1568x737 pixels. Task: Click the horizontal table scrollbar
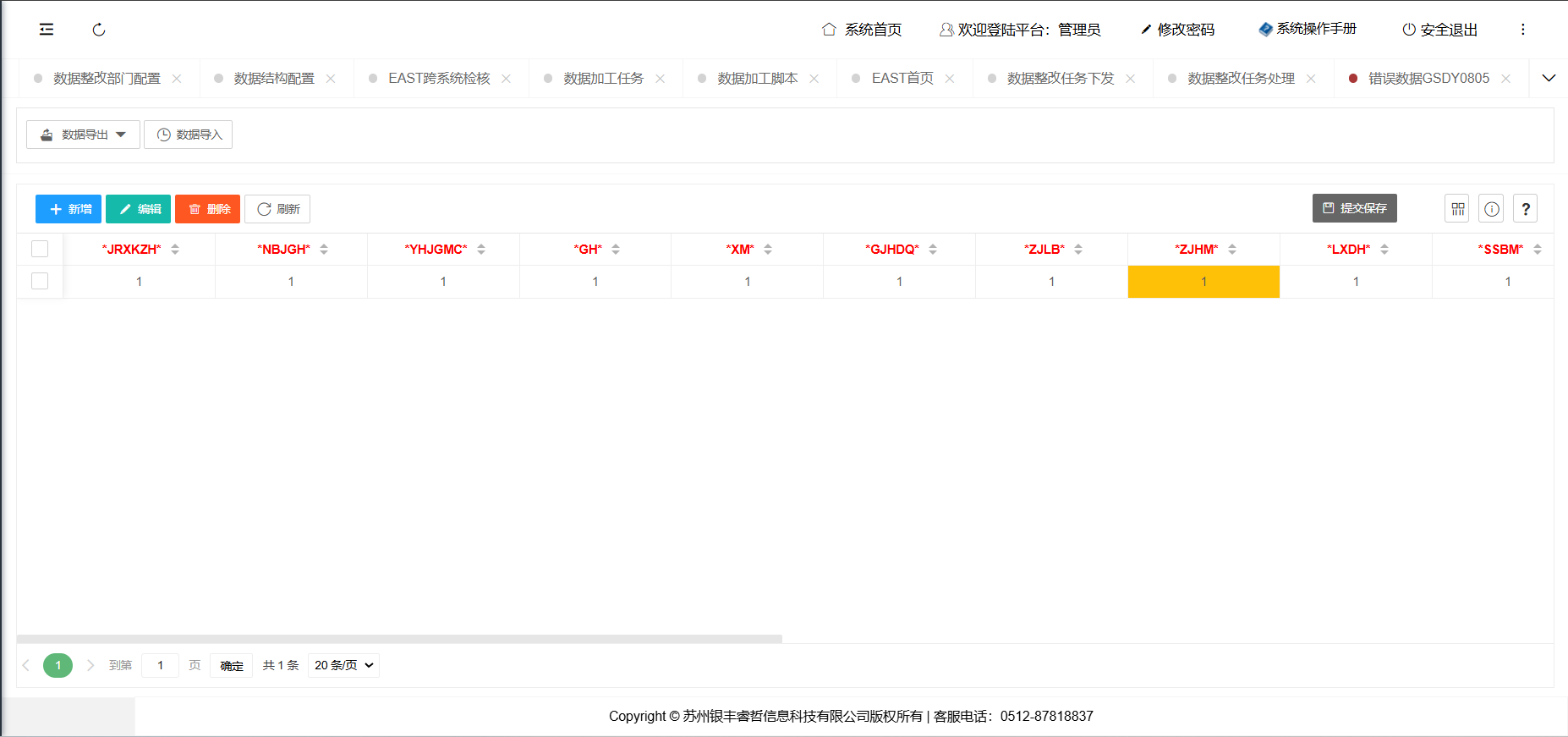coord(399,639)
